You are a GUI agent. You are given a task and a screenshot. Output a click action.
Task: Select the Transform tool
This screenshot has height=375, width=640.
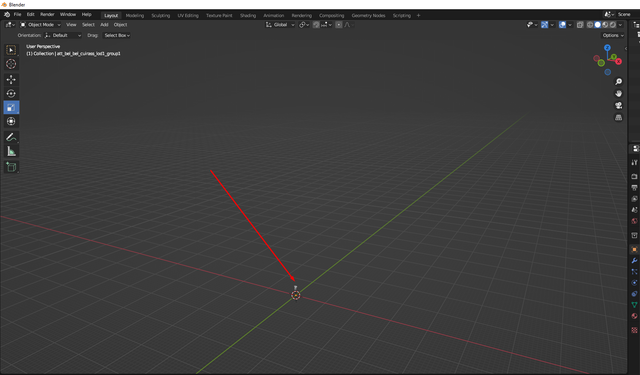[x=11, y=121]
